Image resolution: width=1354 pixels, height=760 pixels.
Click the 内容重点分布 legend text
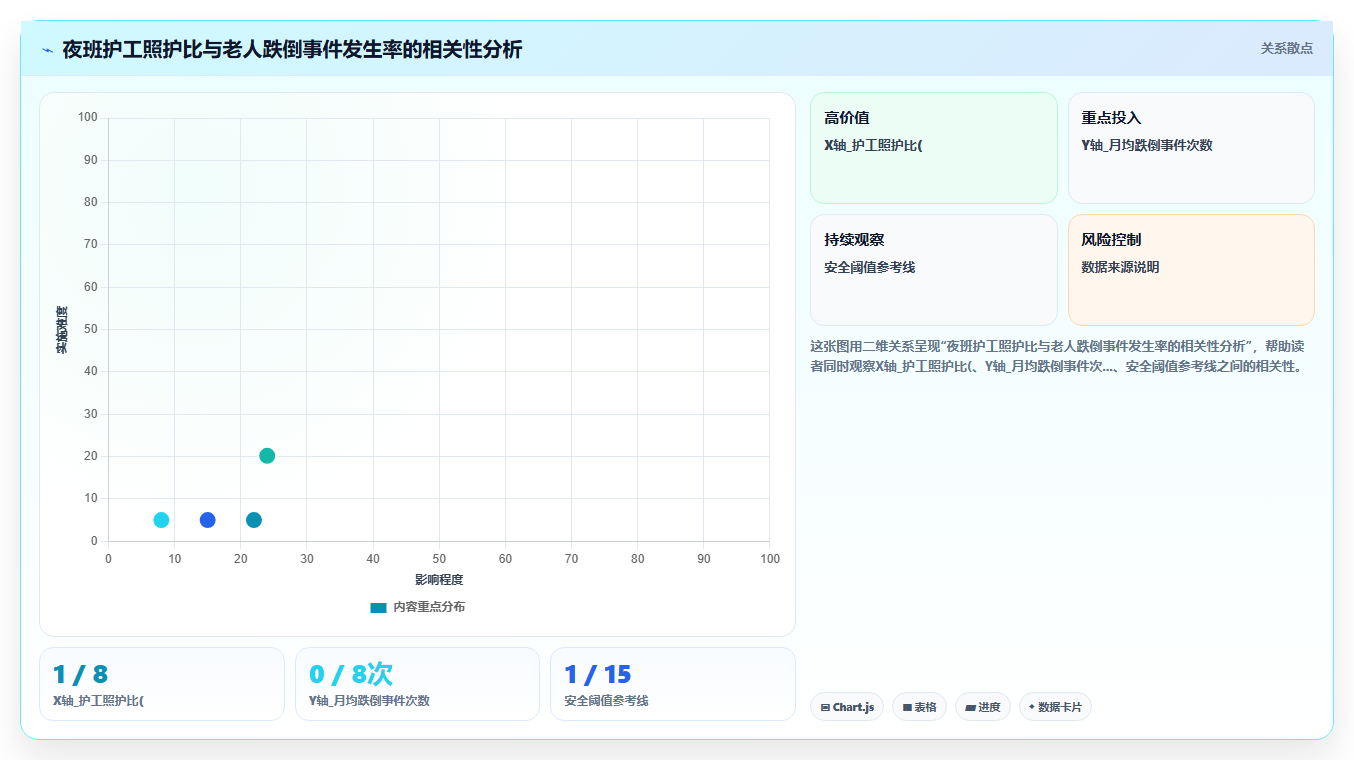click(x=429, y=607)
